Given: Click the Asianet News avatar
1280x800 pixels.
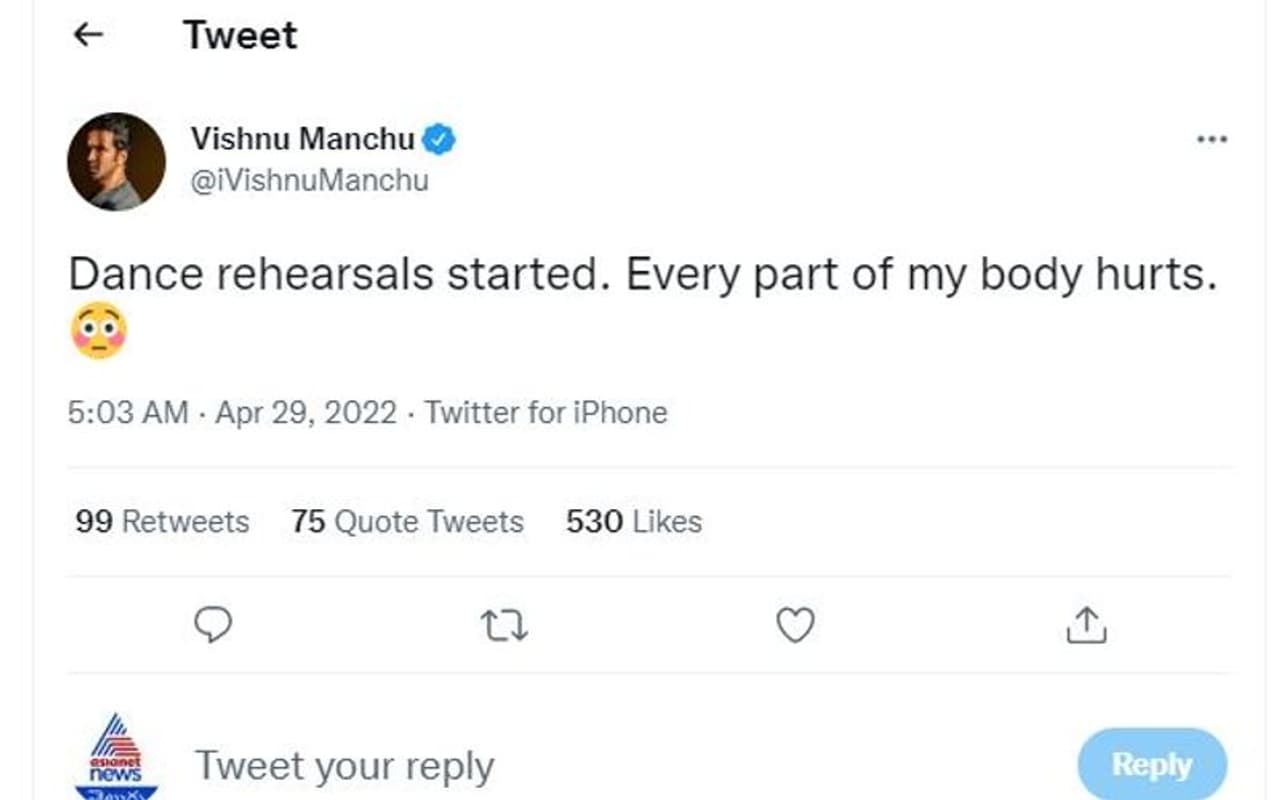Looking at the screenshot, I should tap(116, 758).
